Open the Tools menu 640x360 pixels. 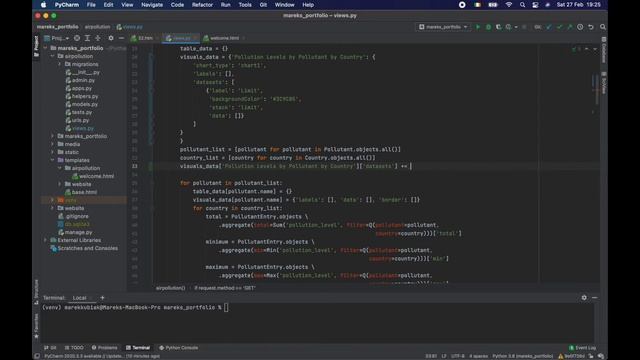click(245, 5)
